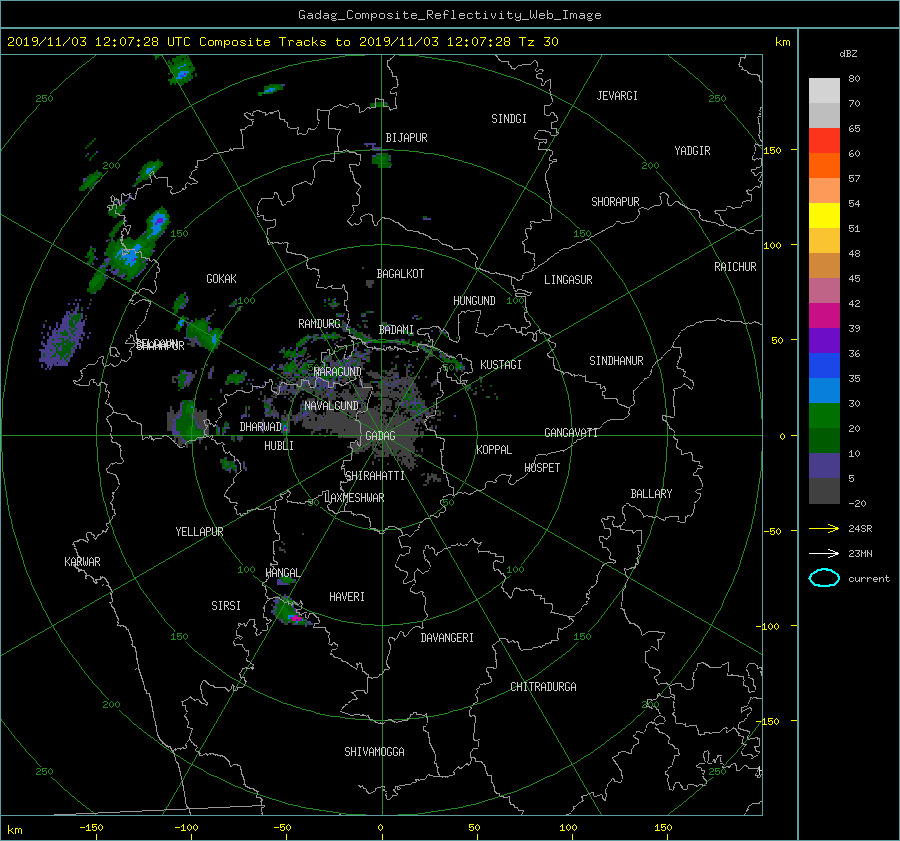900x841 pixels.
Task: Click the GOKAK city label
Action: 221,278
